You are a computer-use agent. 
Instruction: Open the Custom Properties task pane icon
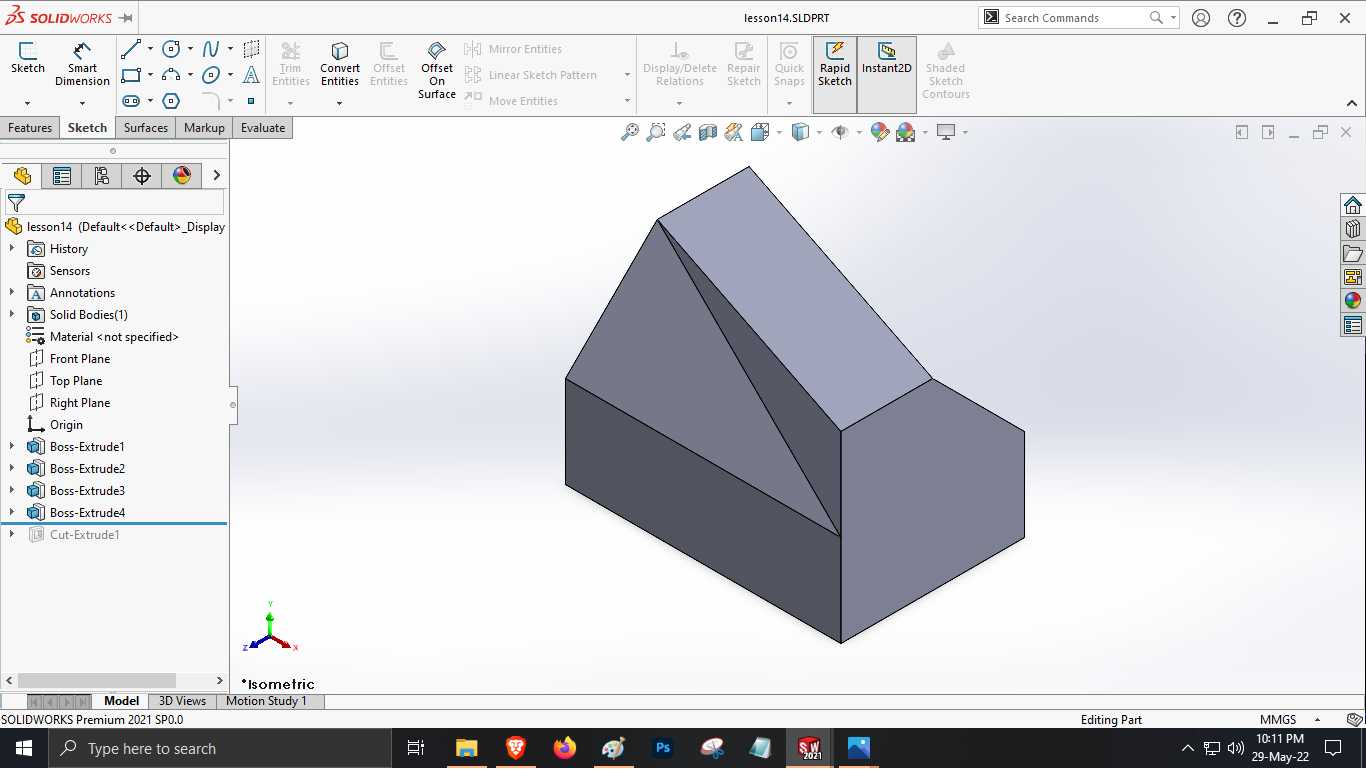tap(1353, 325)
